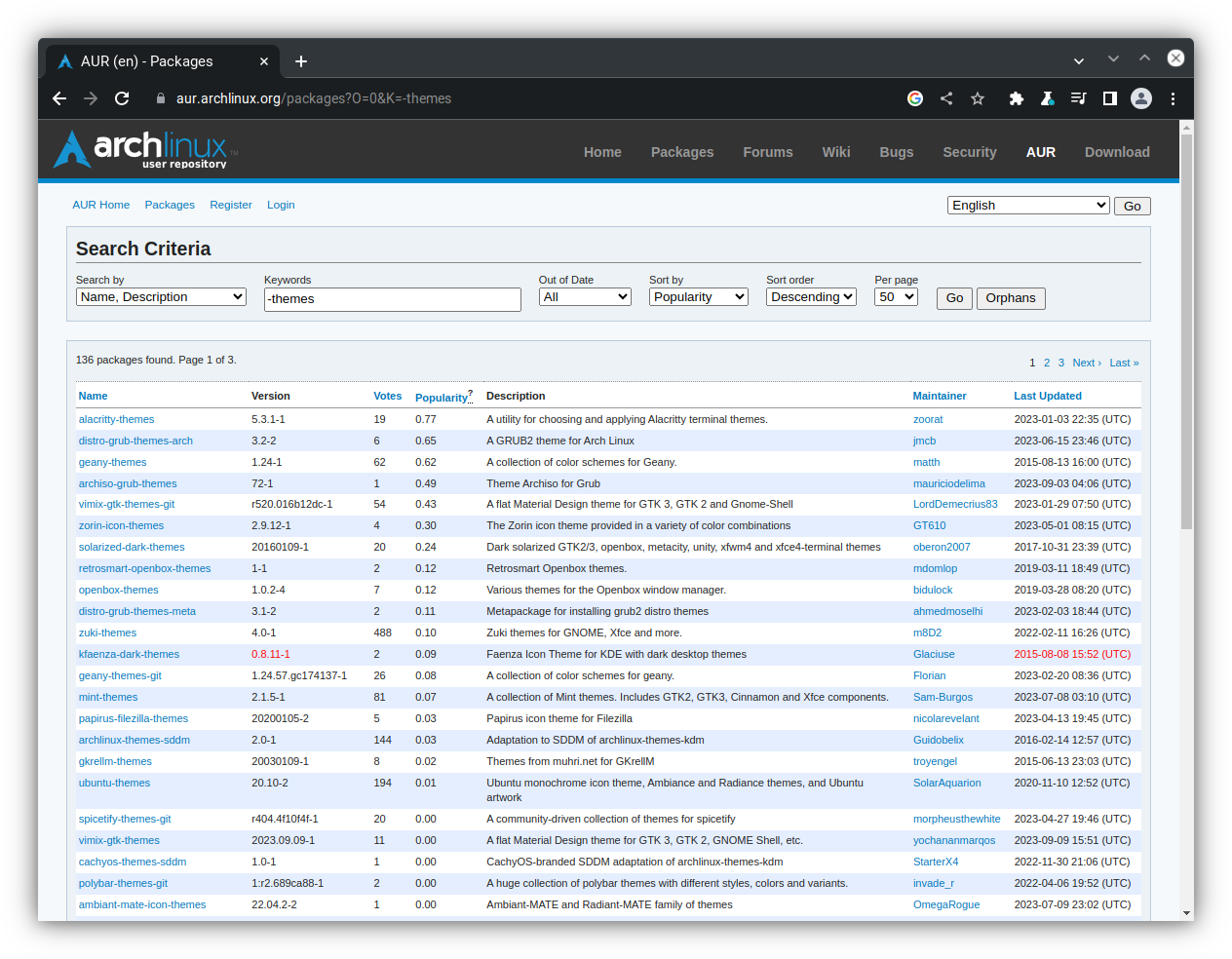Open the mint-themes package
The height and width of the screenshot is (959, 1232).
(x=108, y=697)
